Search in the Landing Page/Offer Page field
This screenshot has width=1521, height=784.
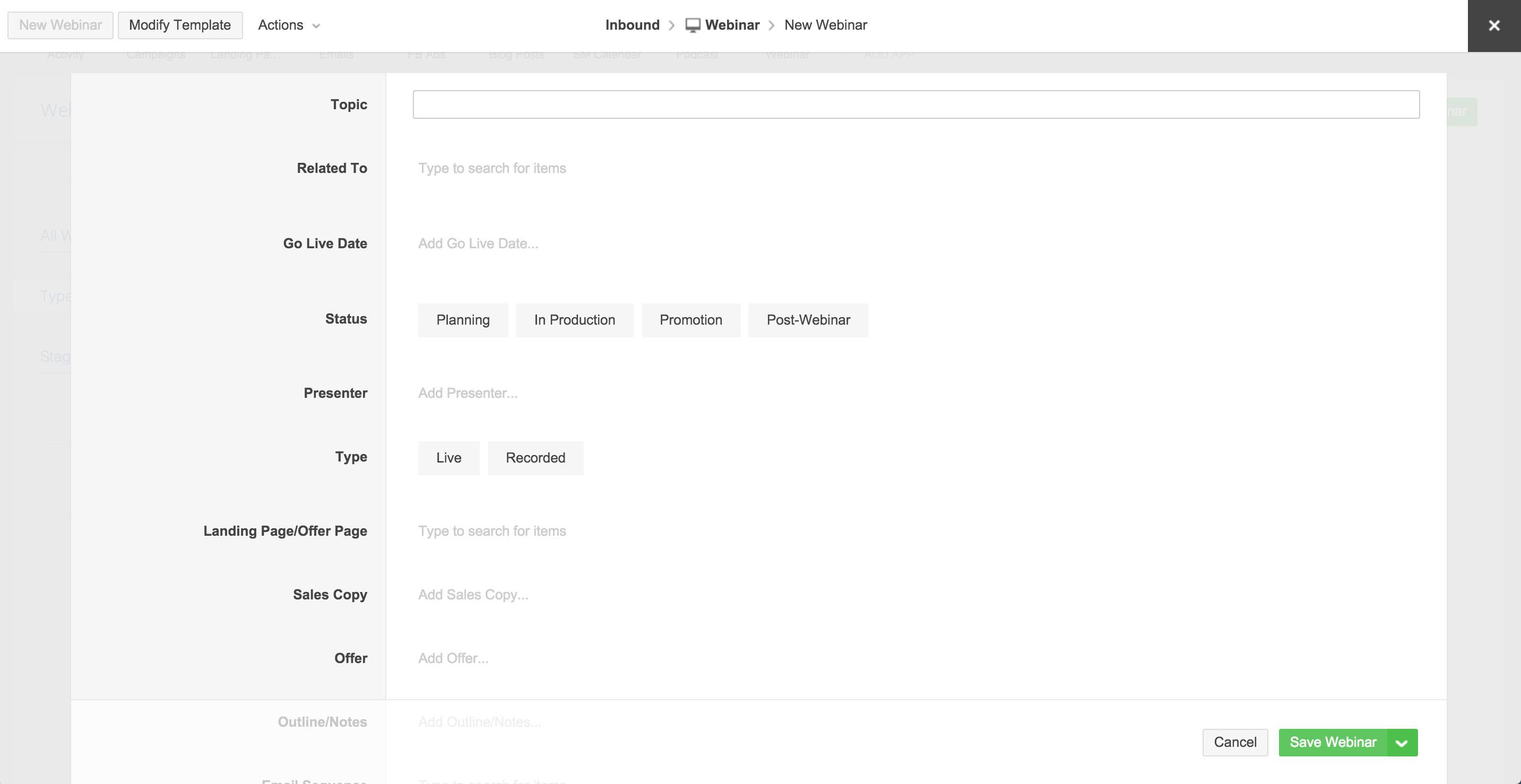click(492, 532)
